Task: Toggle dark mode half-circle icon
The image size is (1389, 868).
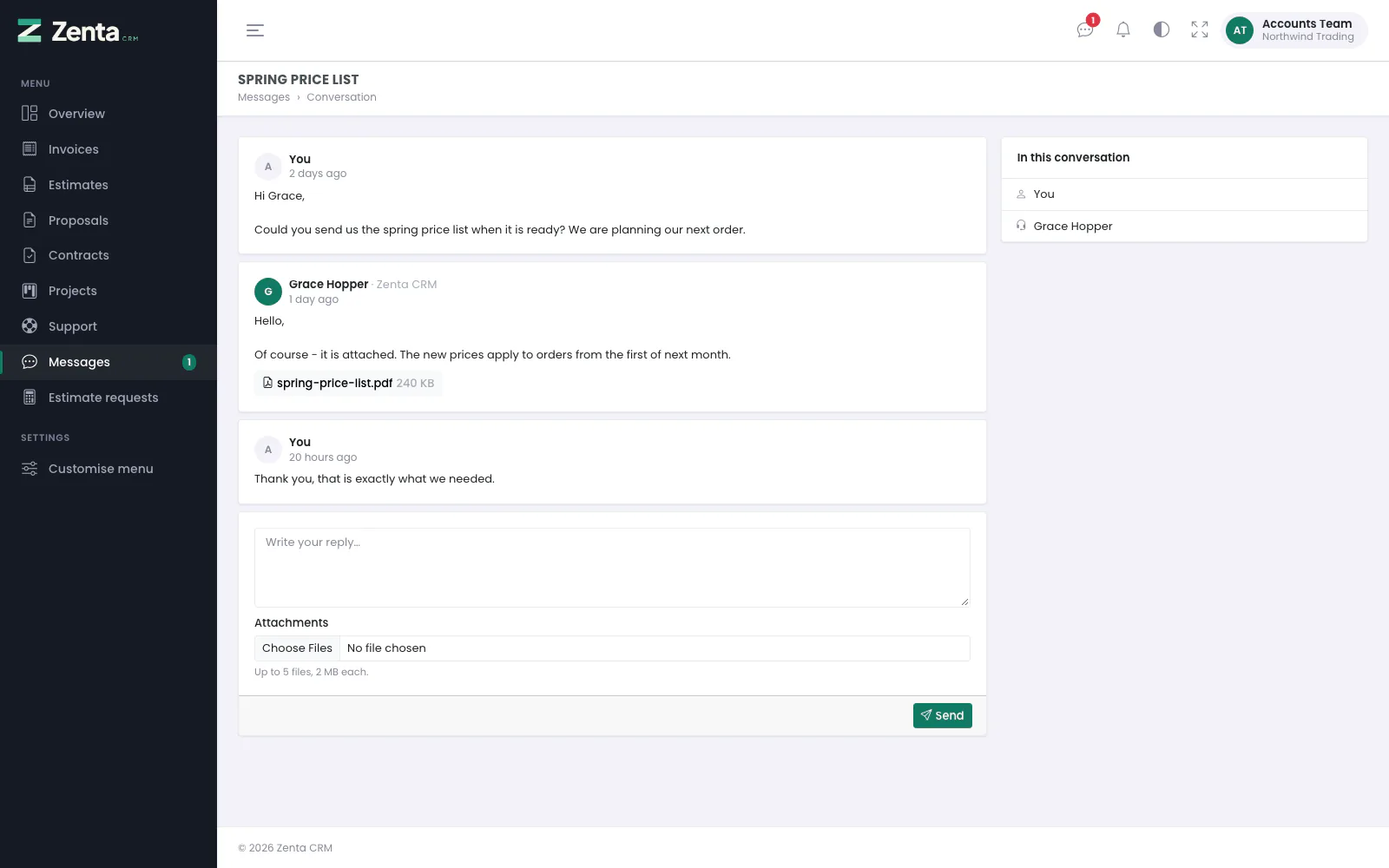Action: tap(1162, 30)
